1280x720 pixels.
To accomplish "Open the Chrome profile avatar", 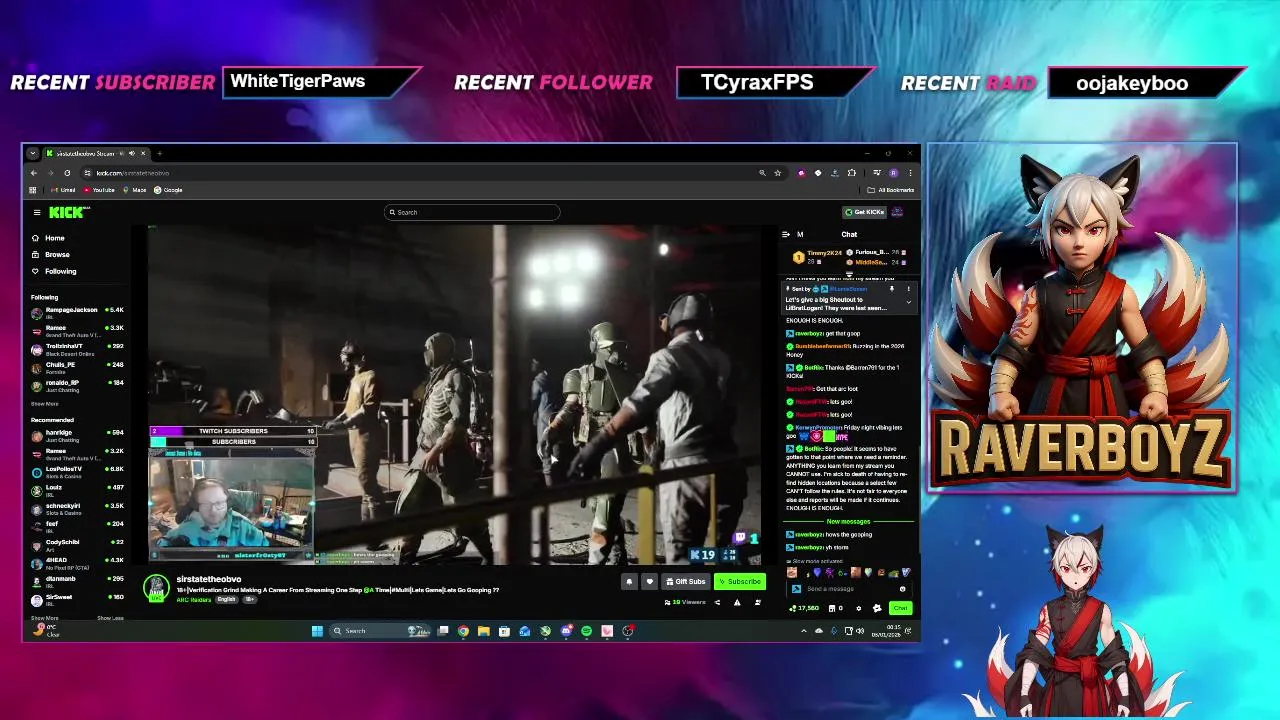I will tap(893, 173).
